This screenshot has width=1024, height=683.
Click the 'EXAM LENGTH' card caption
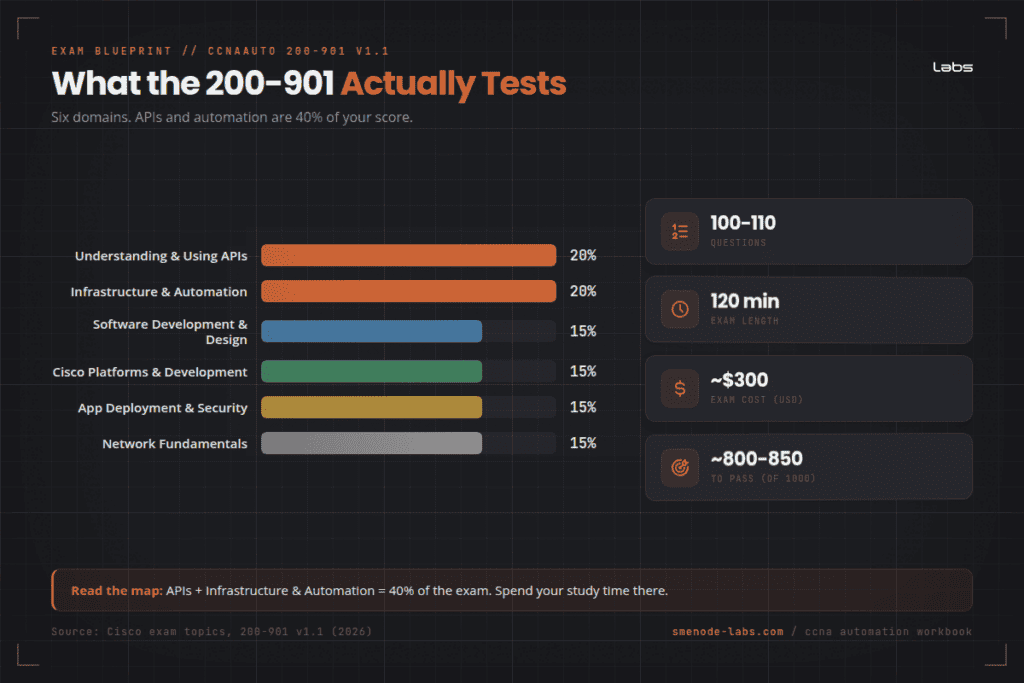[744, 321]
